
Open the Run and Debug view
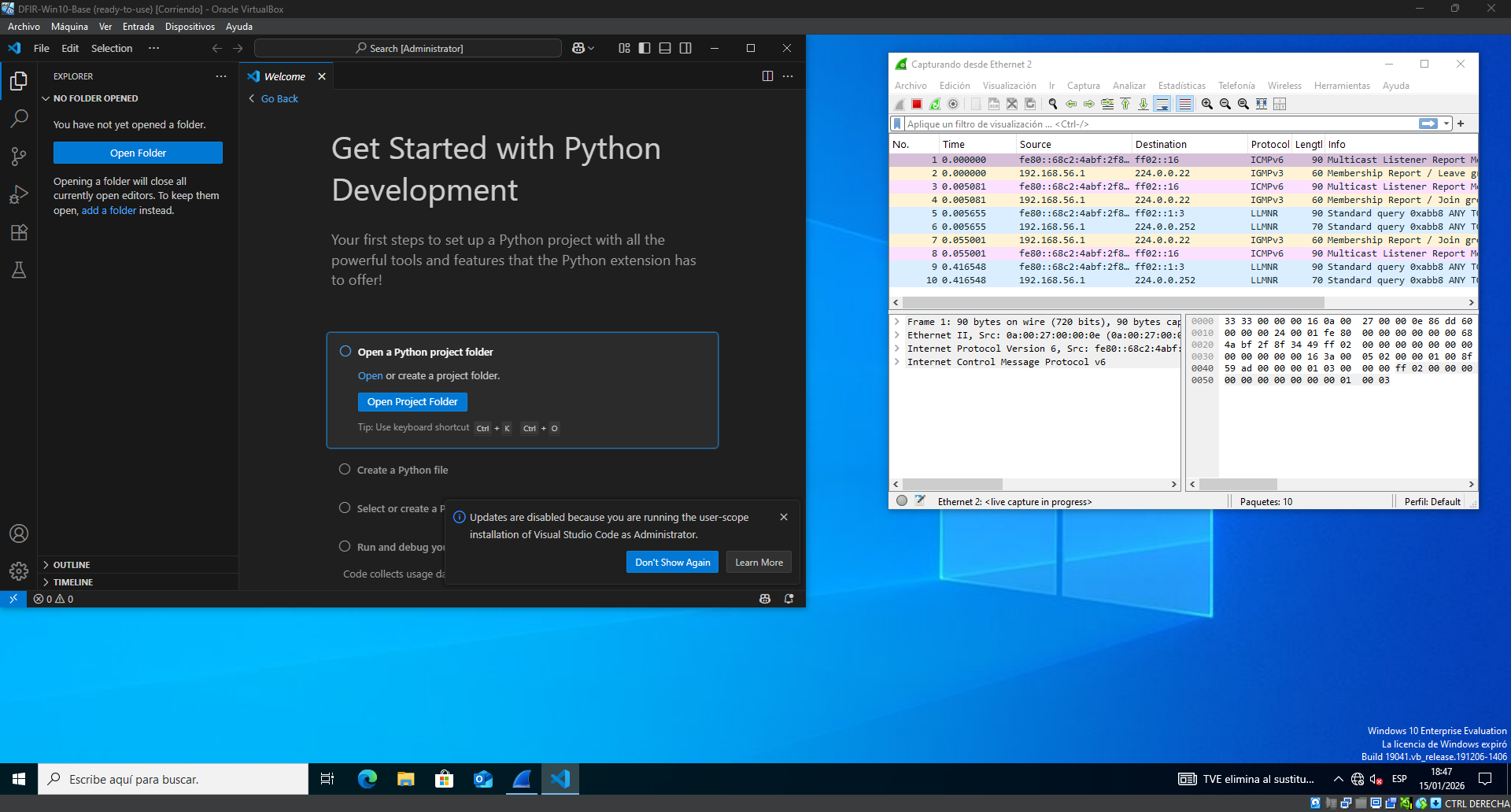click(x=19, y=194)
